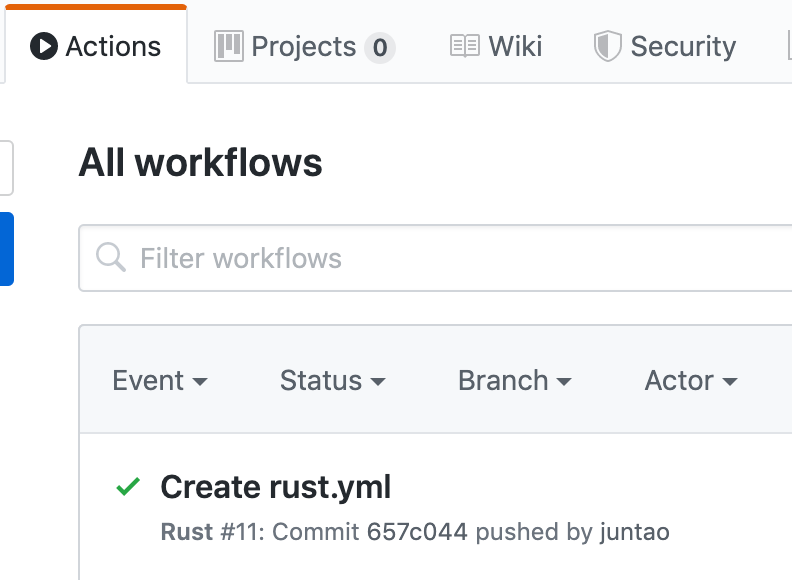792x580 pixels.
Task: Open juntao's user profile link
Action: (635, 532)
